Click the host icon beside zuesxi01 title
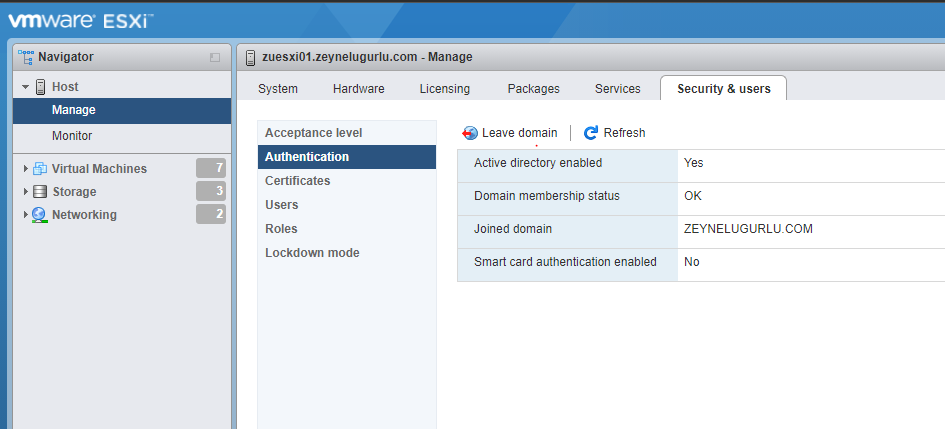Image resolution: width=945 pixels, height=429 pixels. tap(251, 57)
